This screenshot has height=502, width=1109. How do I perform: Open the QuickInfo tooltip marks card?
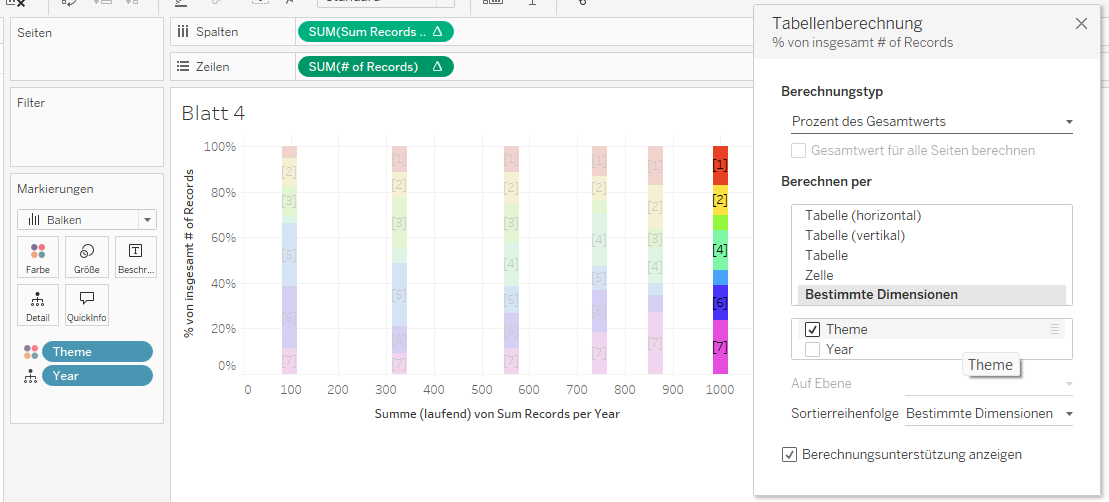point(87,305)
